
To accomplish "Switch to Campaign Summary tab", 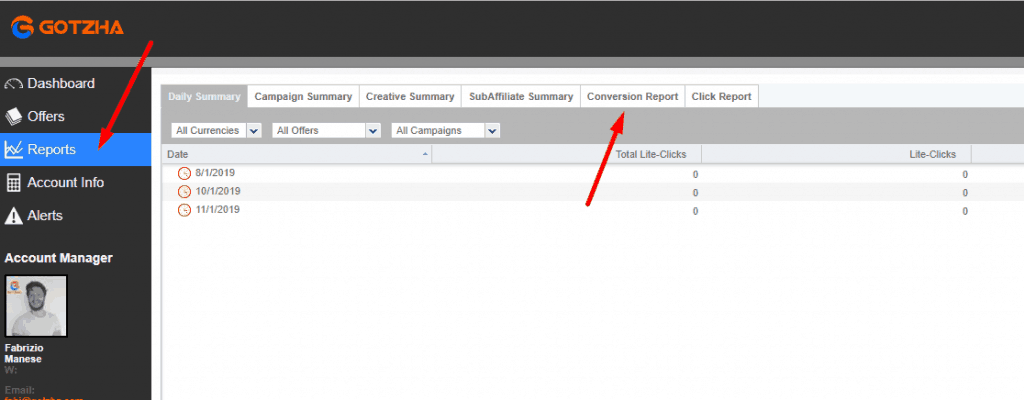I will [x=304, y=97].
